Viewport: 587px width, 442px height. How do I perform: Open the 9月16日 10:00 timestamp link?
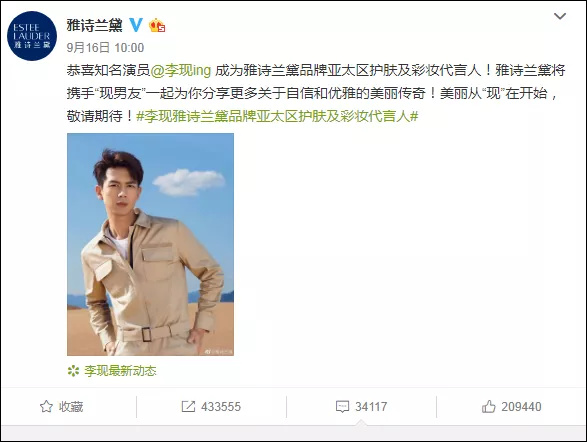click(105, 48)
